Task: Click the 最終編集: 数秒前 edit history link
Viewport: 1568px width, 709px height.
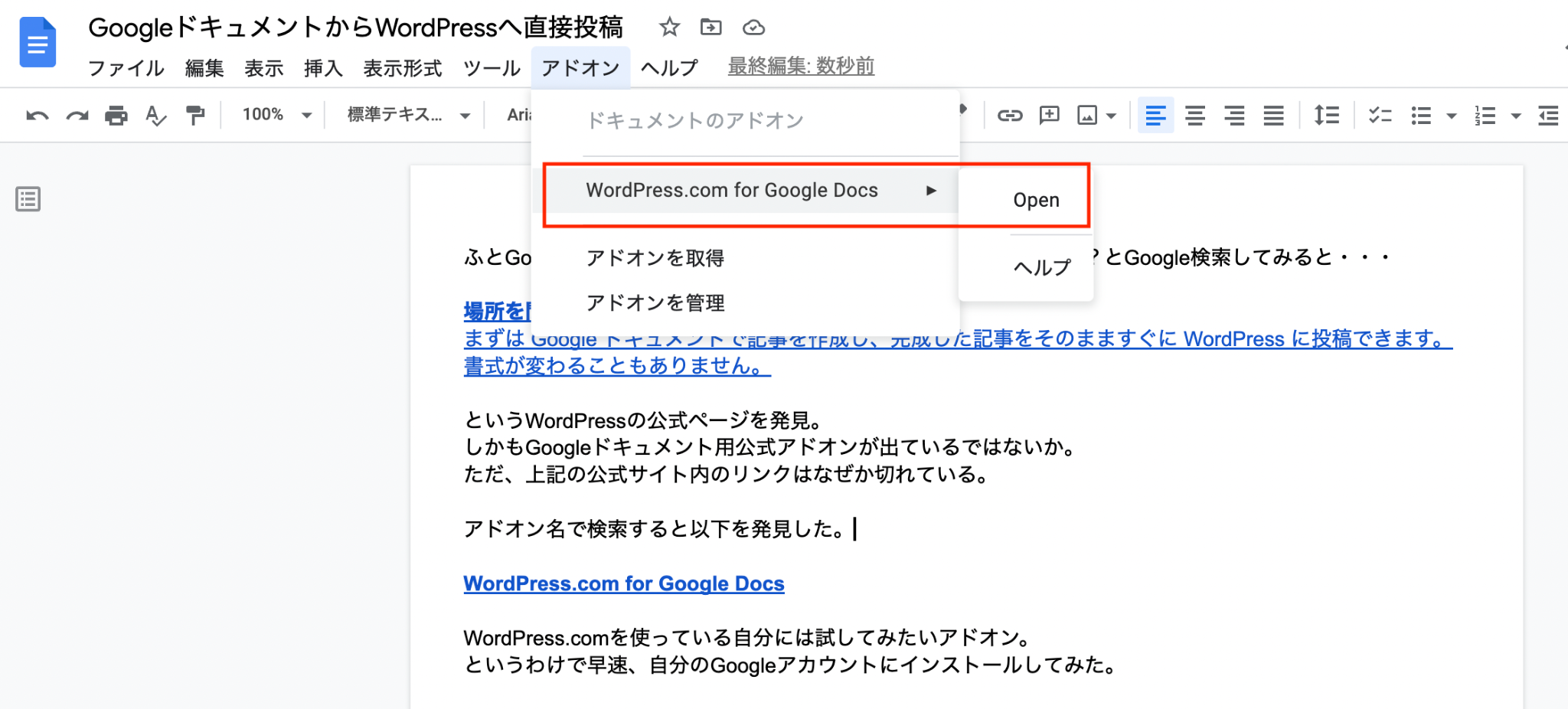Action: 801,67
